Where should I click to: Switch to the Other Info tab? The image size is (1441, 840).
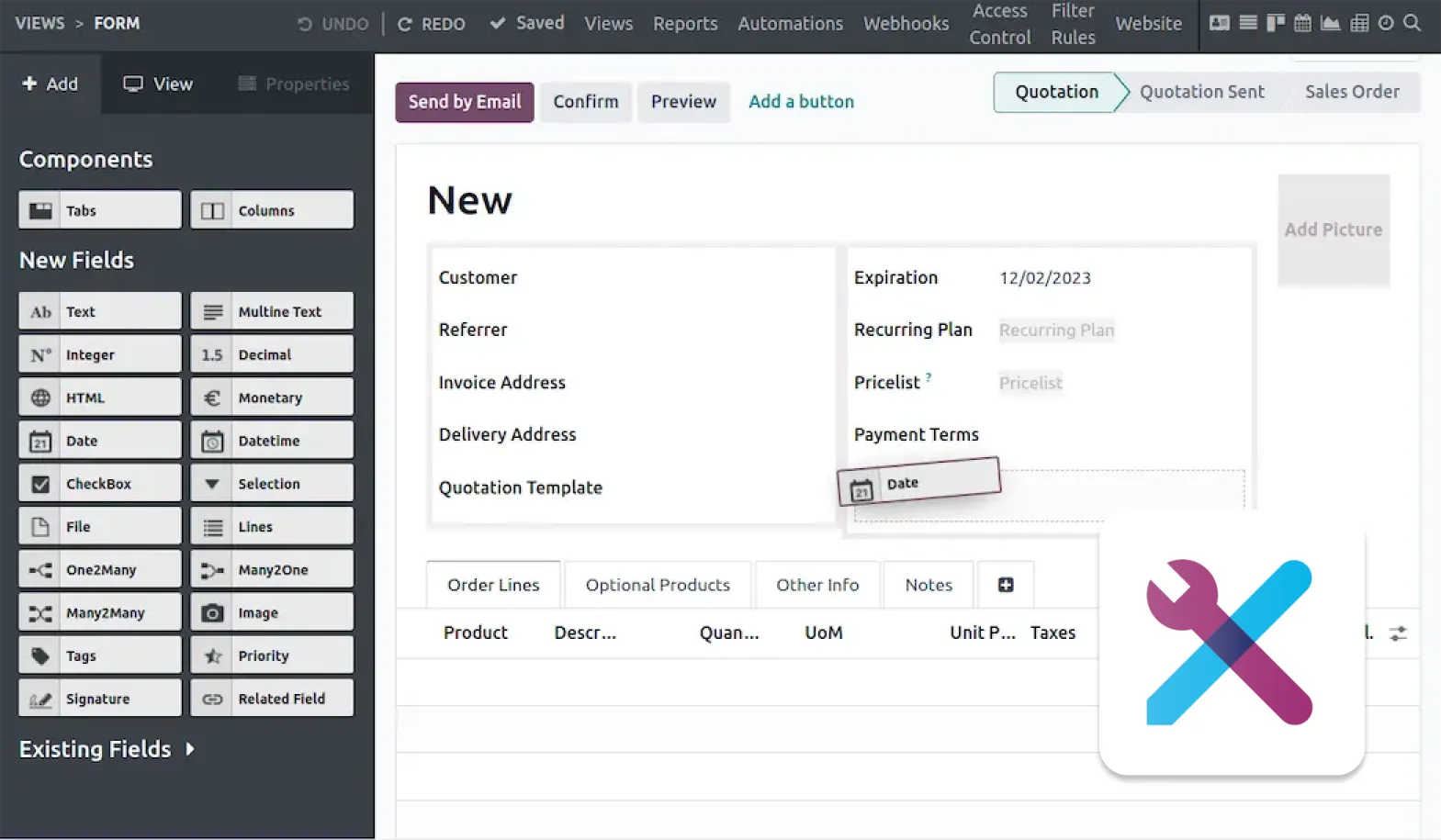pos(817,585)
